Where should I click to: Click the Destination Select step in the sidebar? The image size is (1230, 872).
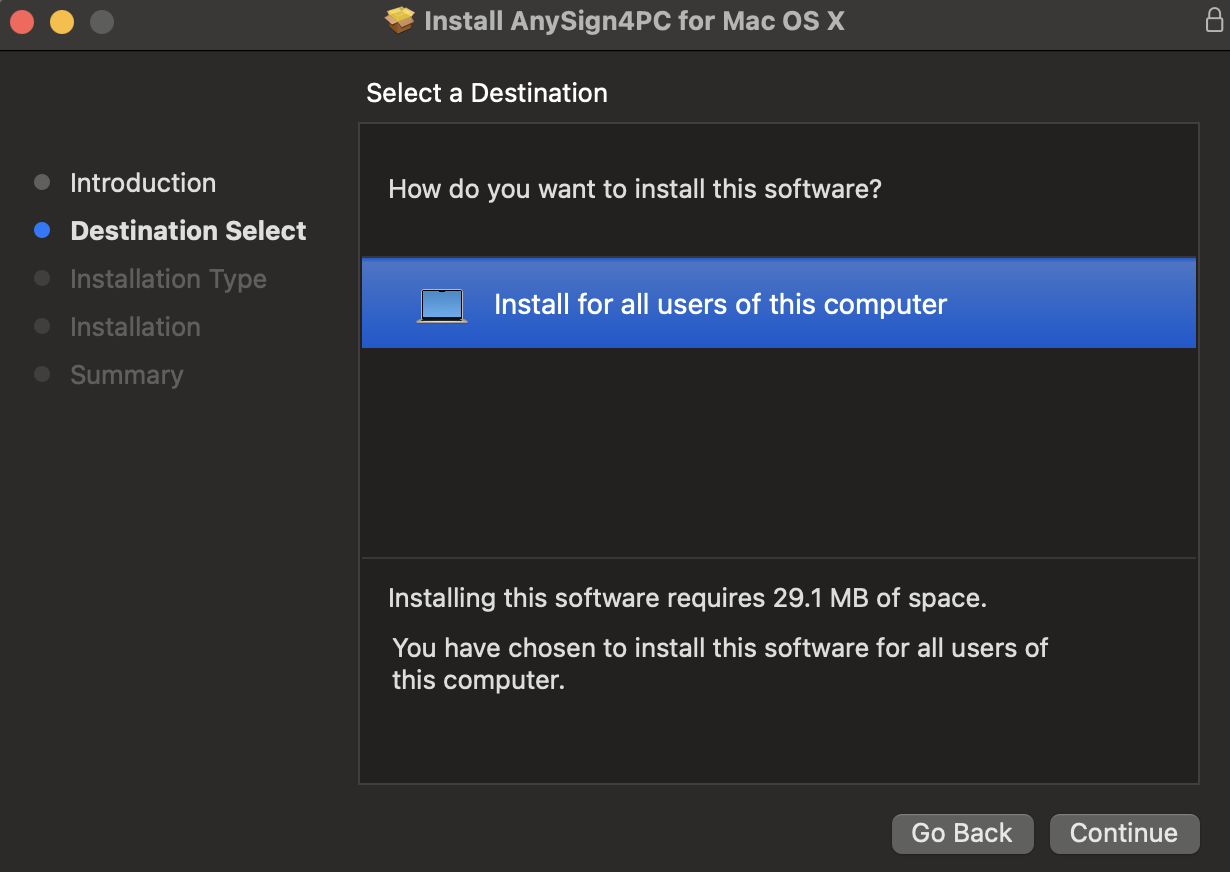[x=188, y=231]
